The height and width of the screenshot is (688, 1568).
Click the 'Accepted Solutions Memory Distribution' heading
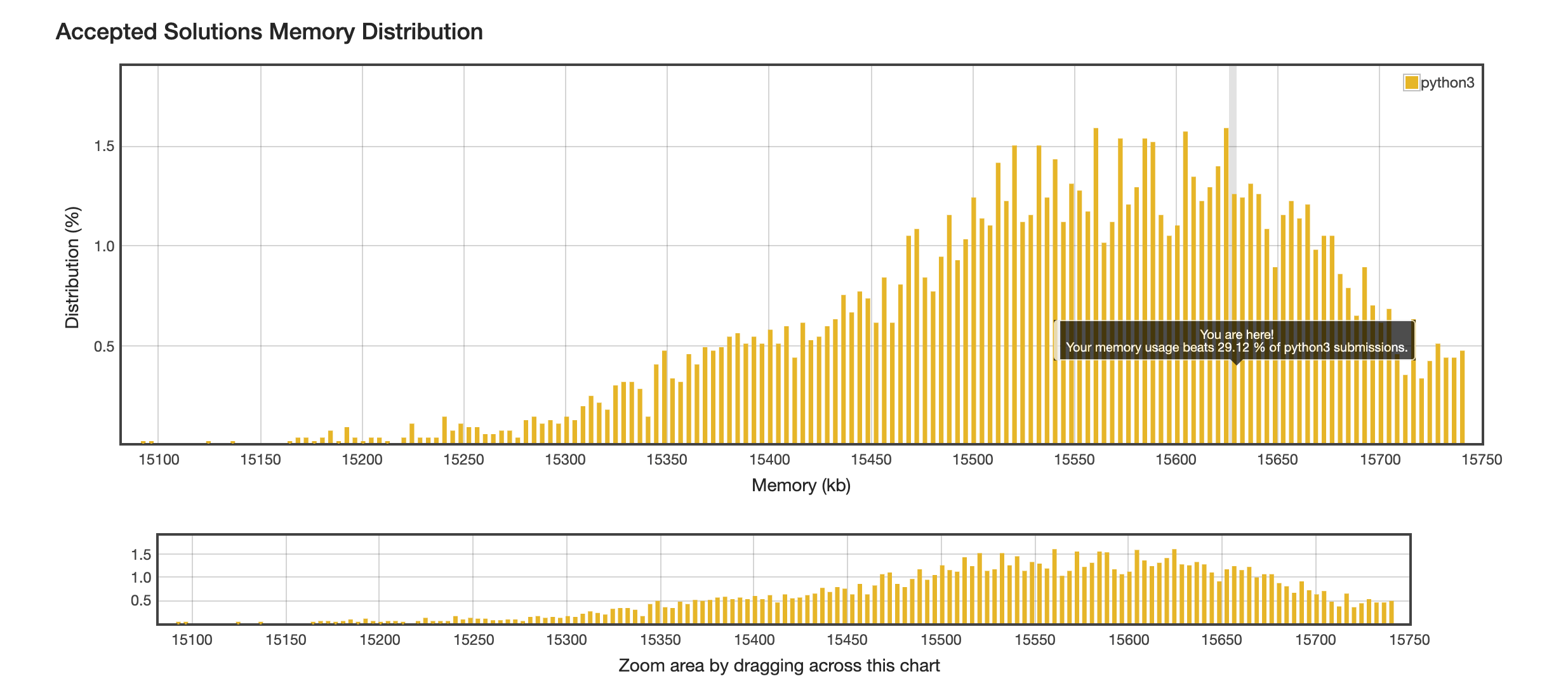pos(269,32)
